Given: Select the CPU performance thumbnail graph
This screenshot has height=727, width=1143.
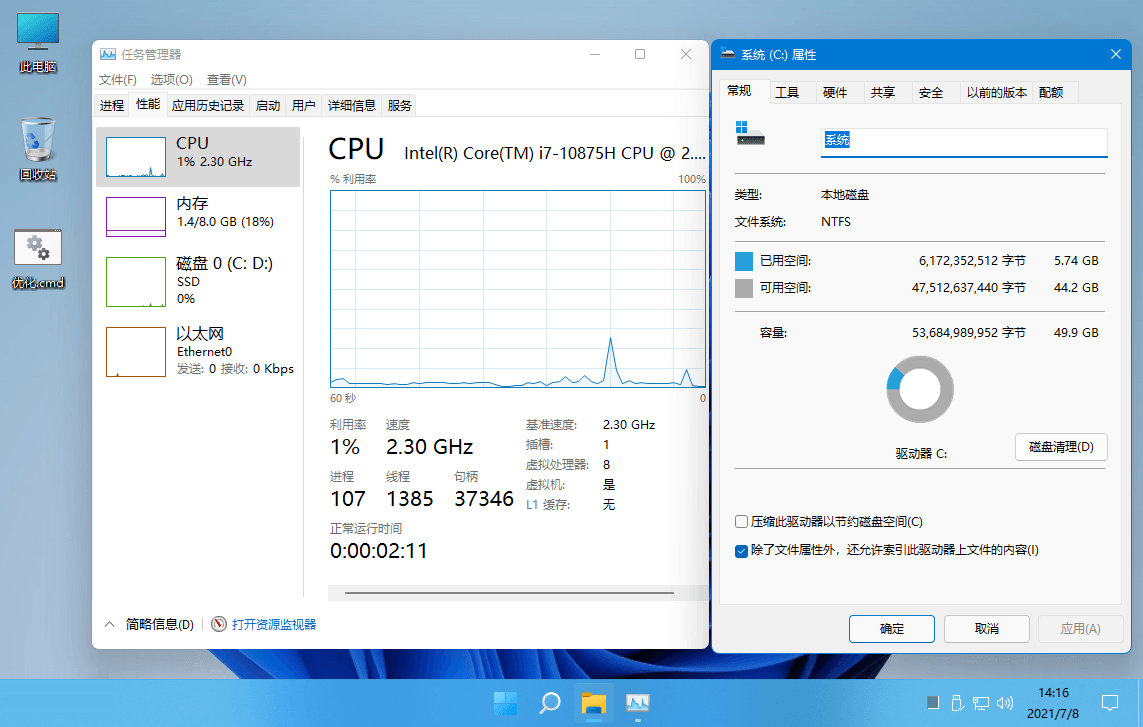Looking at the screenshot, I should point(136,157).
